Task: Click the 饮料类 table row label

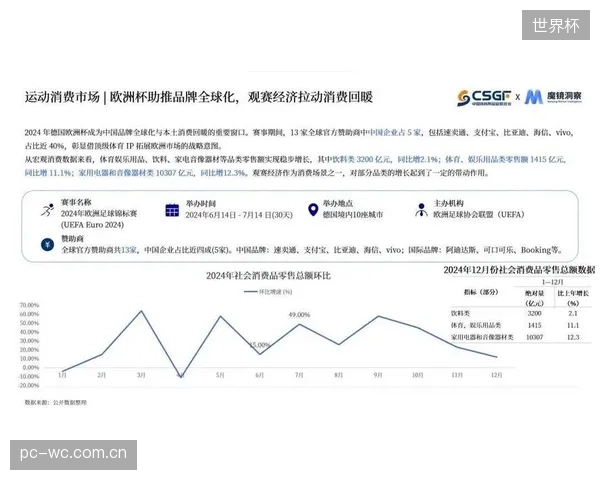Action: coord(460,313)
